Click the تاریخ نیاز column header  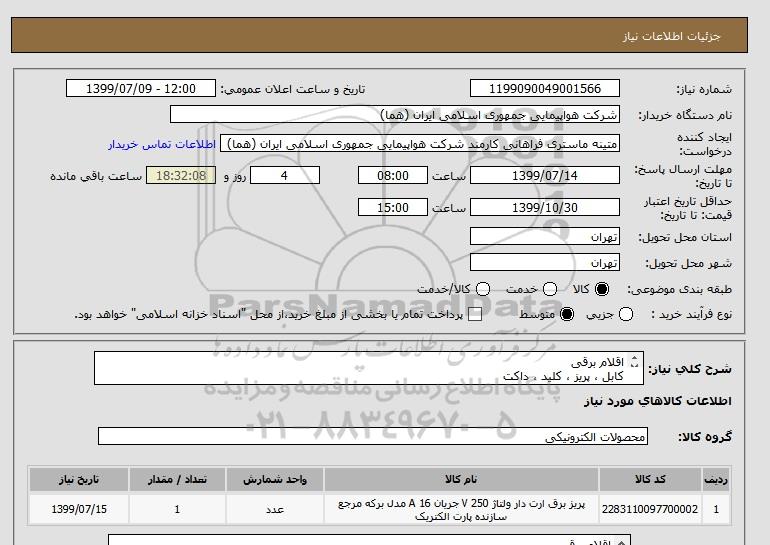pyautogui.click(x=79, y=479)
